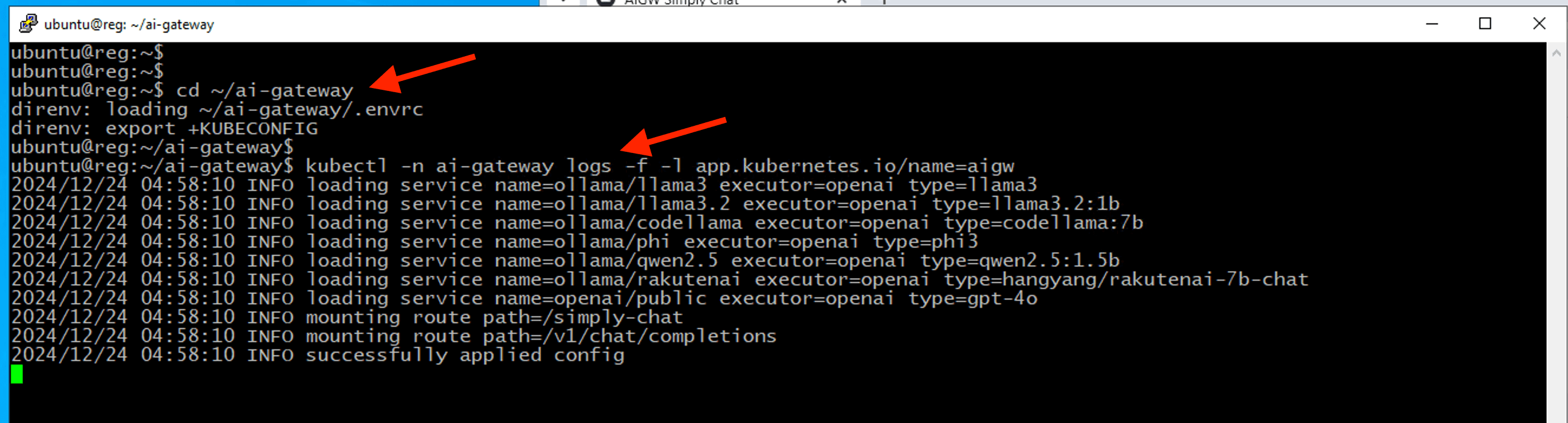
Task: Click the kubectl logs command line
Action: coord(659,166)
